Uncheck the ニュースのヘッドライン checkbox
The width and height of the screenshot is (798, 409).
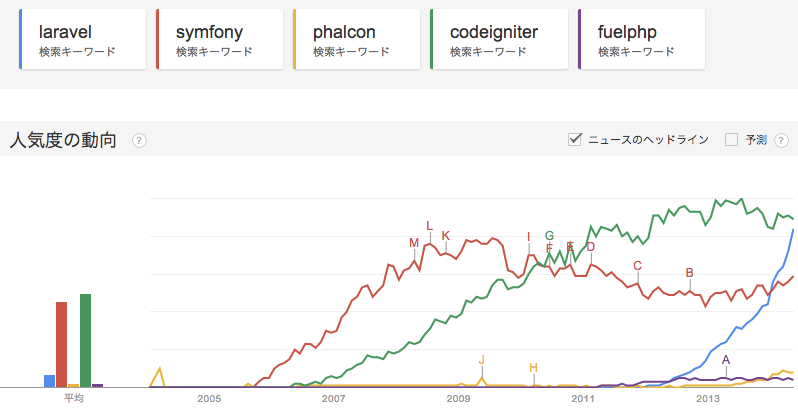click(x=575, y=139)
